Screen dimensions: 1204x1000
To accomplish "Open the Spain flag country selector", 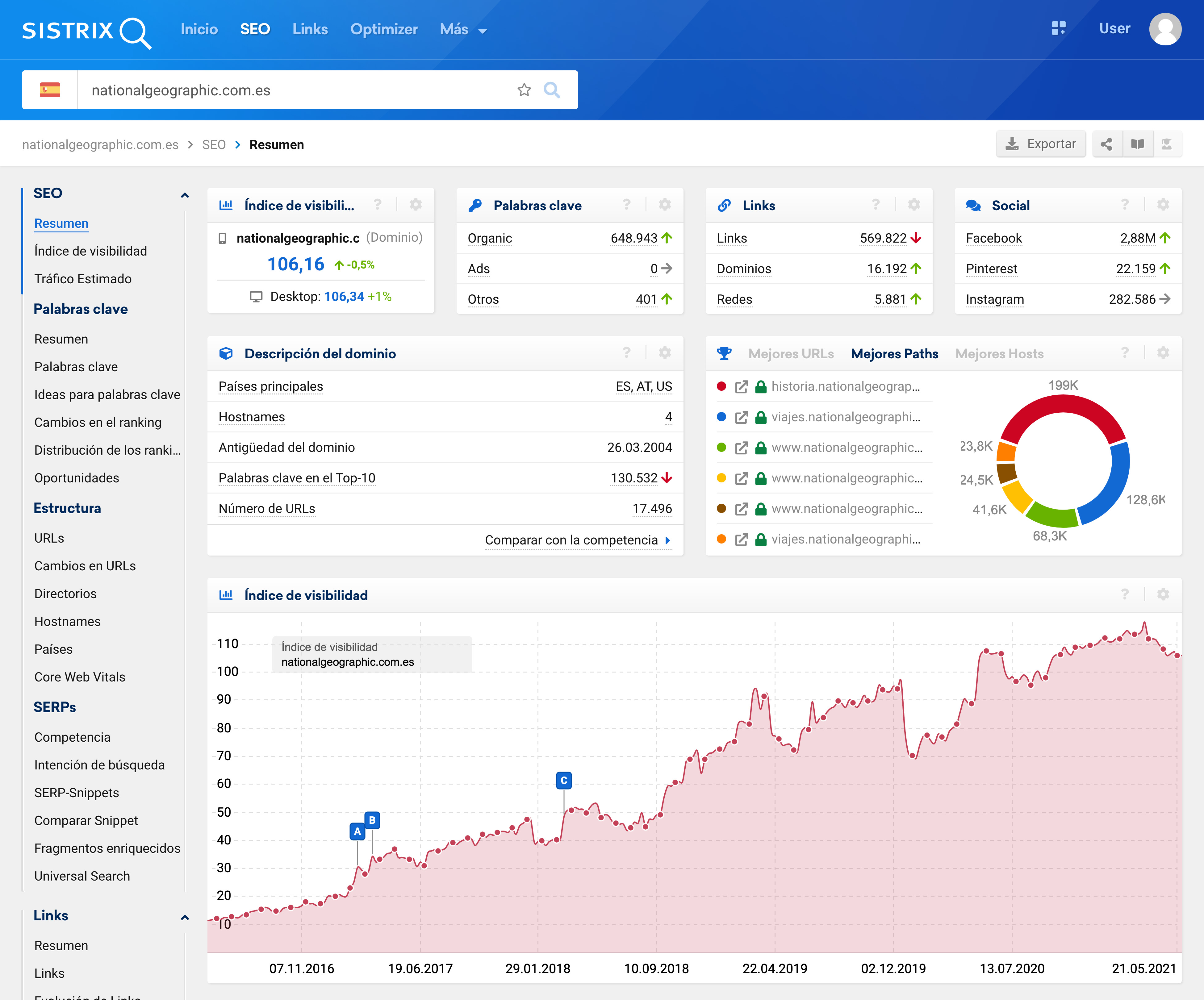I will pos(50,90).
